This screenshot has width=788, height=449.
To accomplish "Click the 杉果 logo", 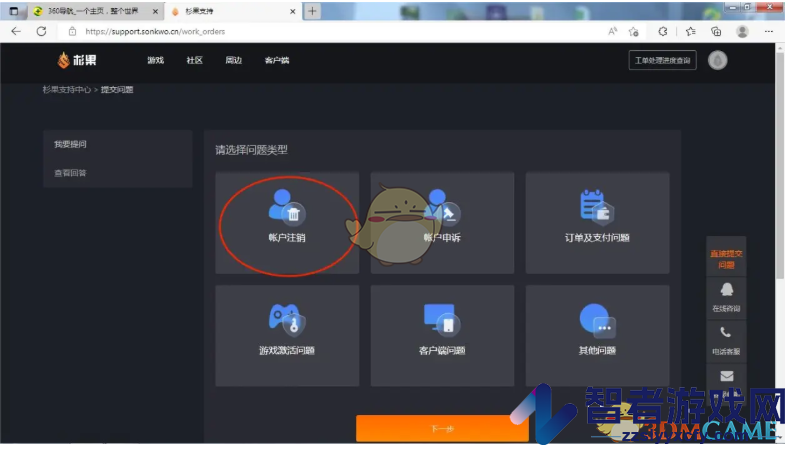I will tap(77, 60).
